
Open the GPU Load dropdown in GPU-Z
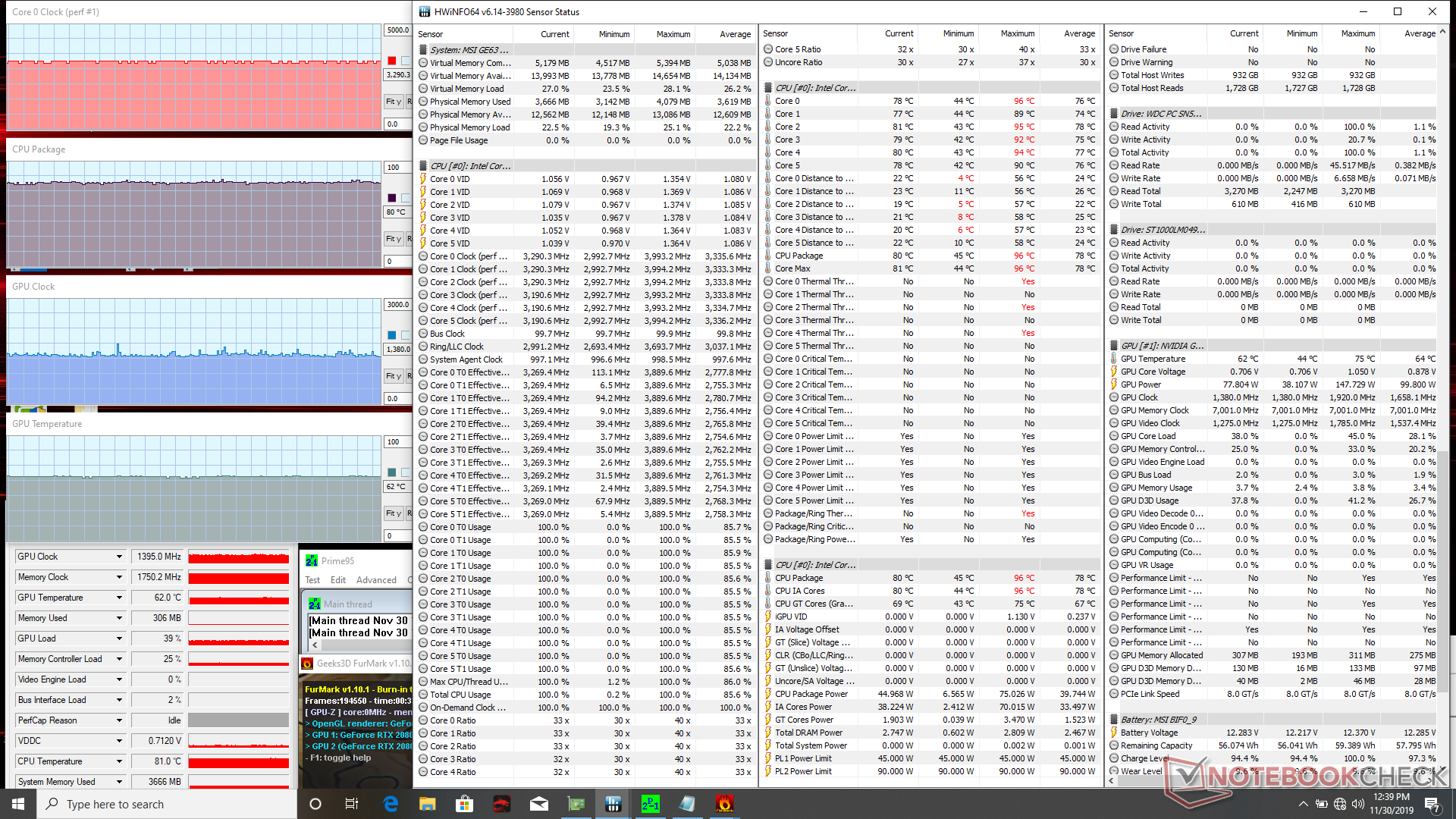pos(119,639)
